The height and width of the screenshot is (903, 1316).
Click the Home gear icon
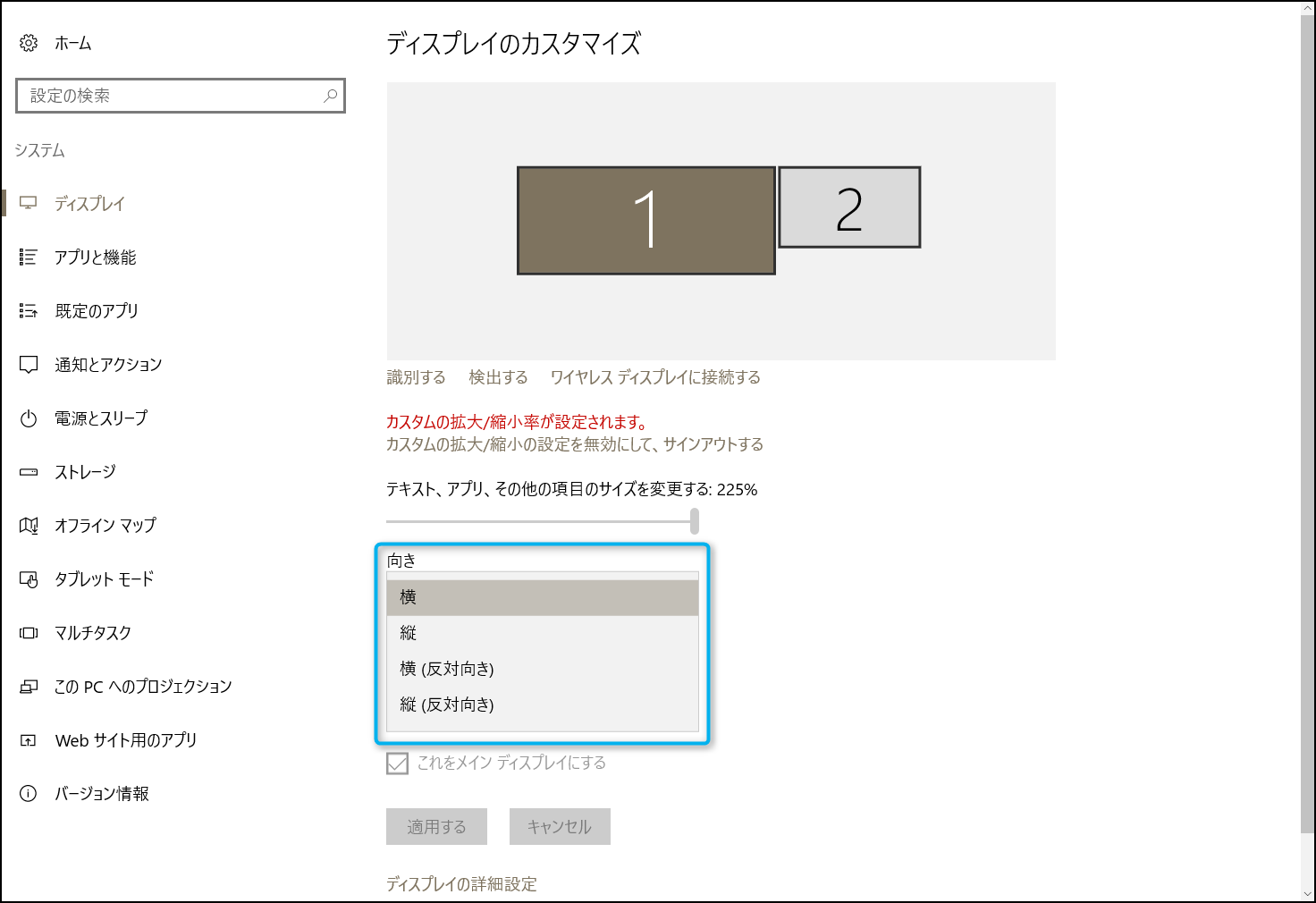(29, 43)
